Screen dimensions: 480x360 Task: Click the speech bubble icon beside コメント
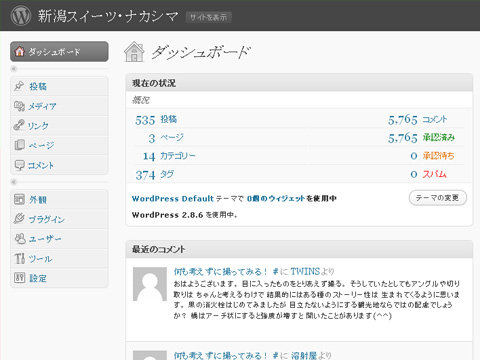point(19,165)
